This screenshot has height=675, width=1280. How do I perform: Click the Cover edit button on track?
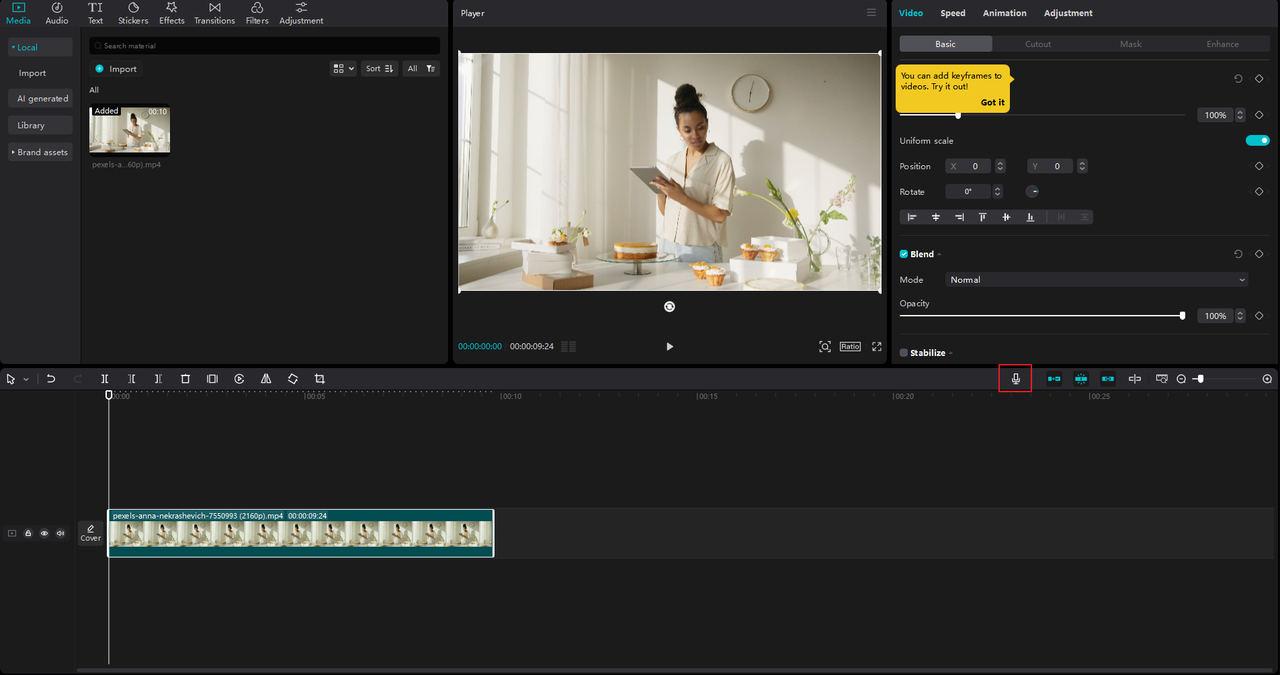click(91, 533)
